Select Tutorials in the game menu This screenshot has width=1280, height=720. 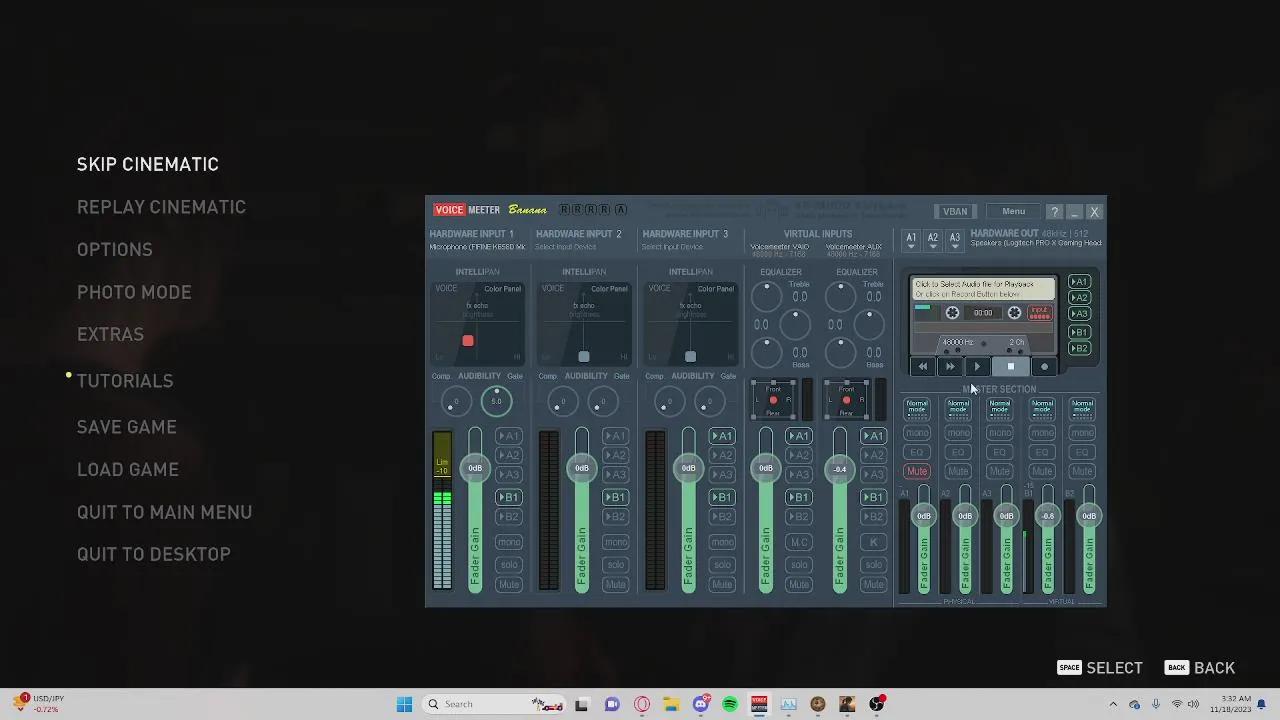pos(125,381)
